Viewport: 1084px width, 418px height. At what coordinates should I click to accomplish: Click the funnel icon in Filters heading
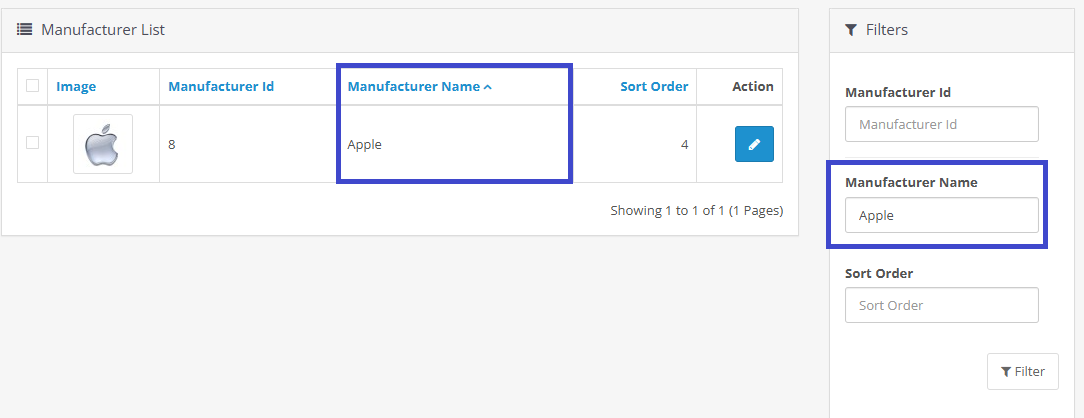pyautogui.click(x=851, y=30)
